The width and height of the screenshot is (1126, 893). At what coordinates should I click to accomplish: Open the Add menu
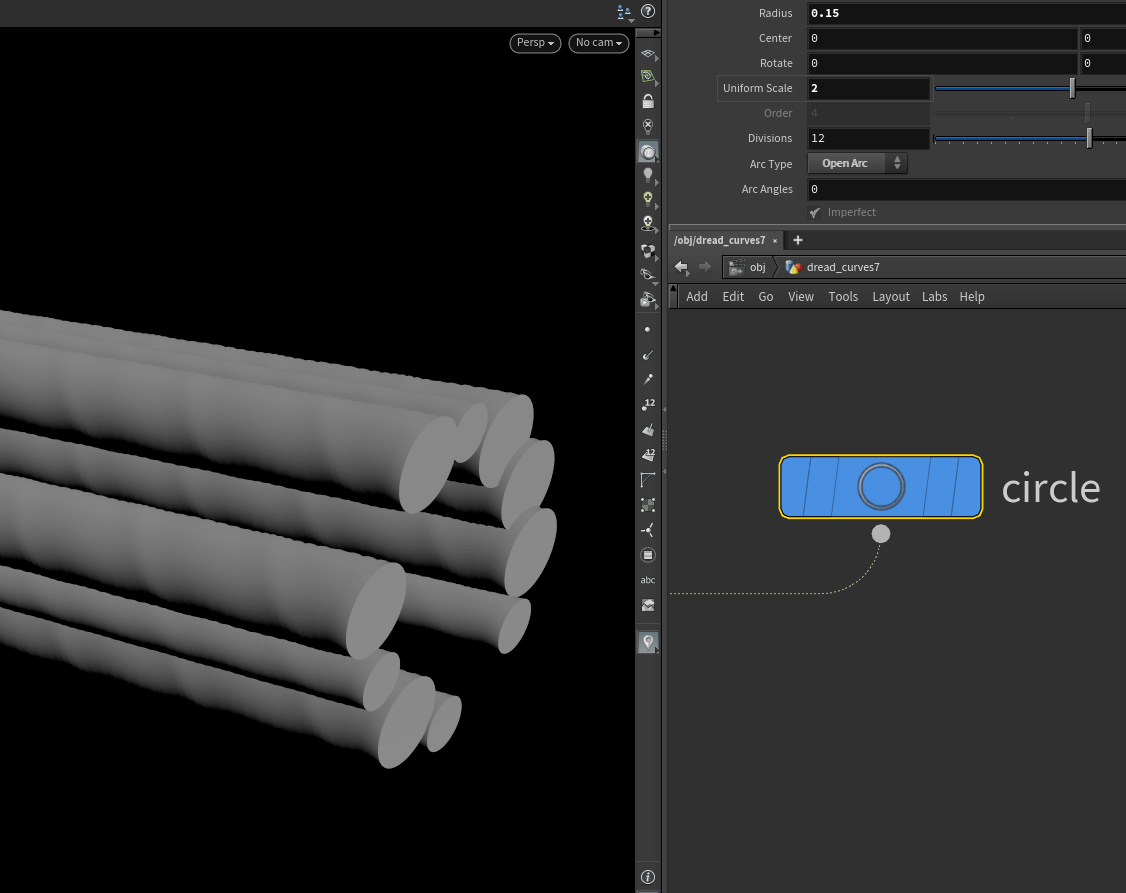pos(697,296)
